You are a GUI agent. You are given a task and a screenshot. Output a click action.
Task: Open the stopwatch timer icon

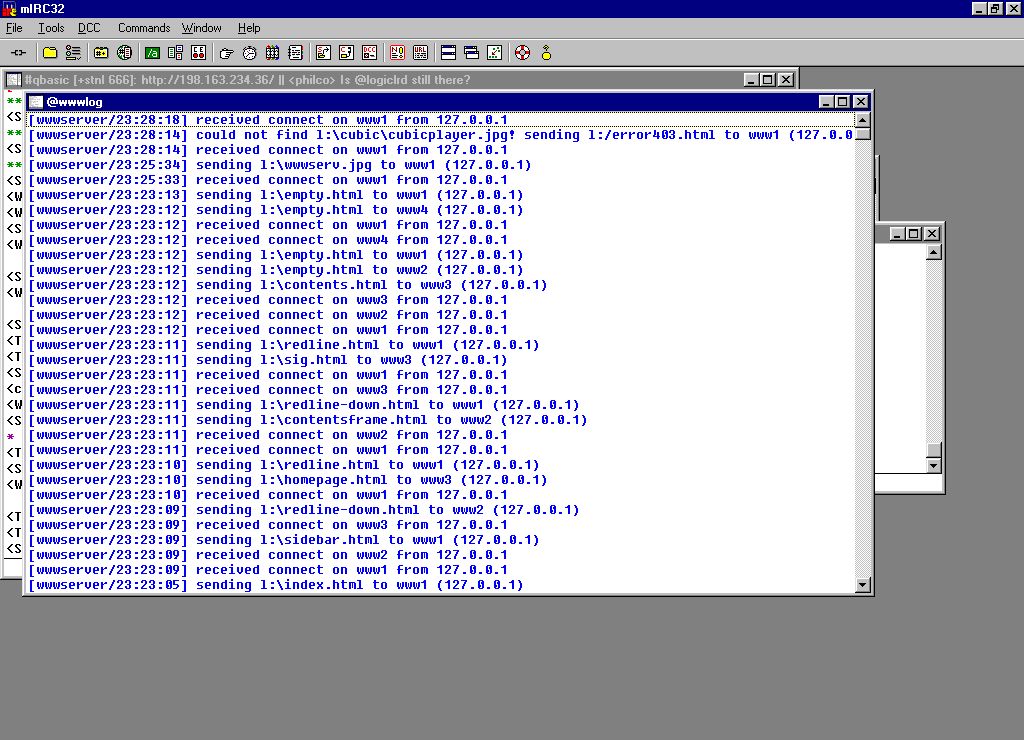click(x=249, y=52)
